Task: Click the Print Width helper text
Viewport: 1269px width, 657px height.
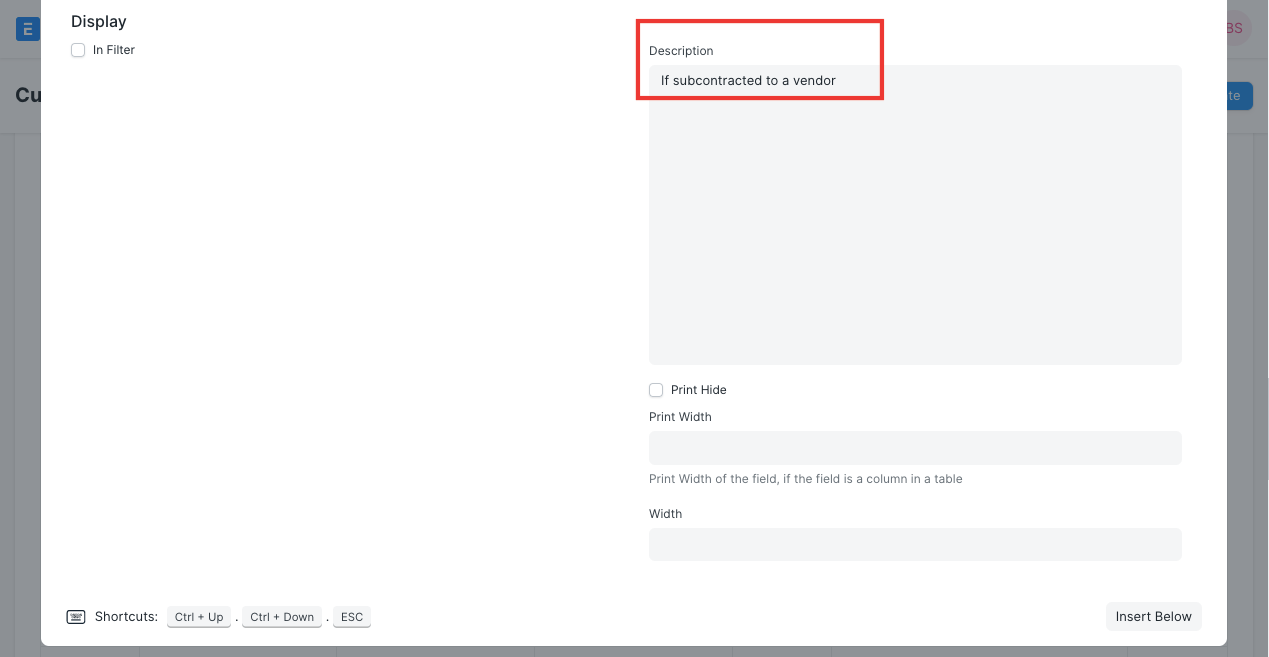Action: (x=806, y=479)
